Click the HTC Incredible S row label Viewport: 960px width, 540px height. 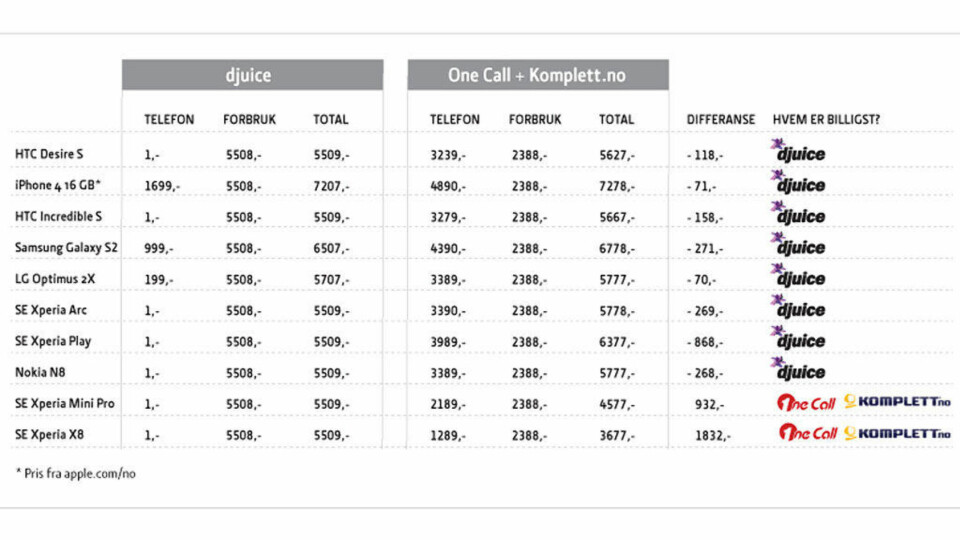point(58,216)
